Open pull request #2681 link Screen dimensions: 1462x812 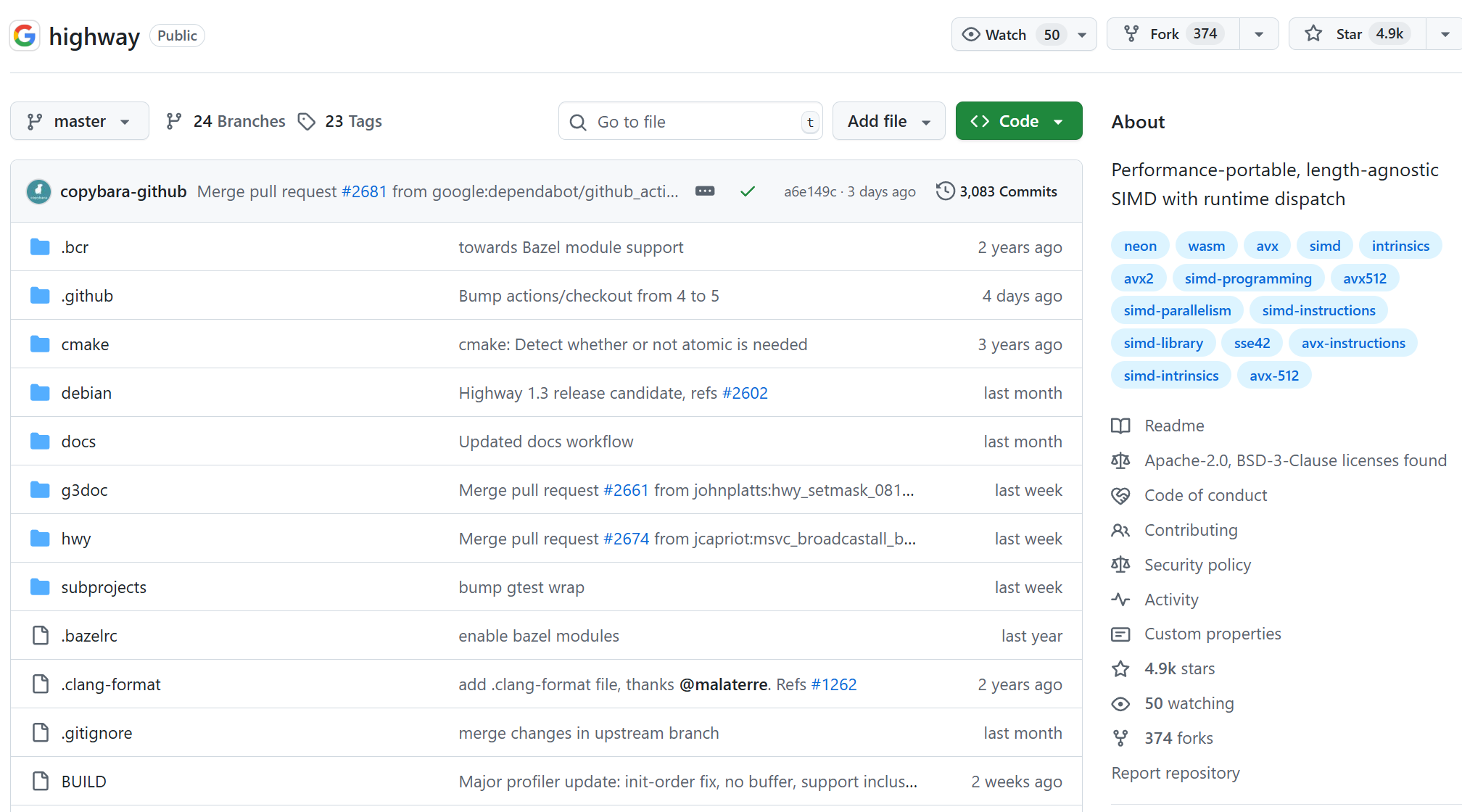tap(364, 191)
